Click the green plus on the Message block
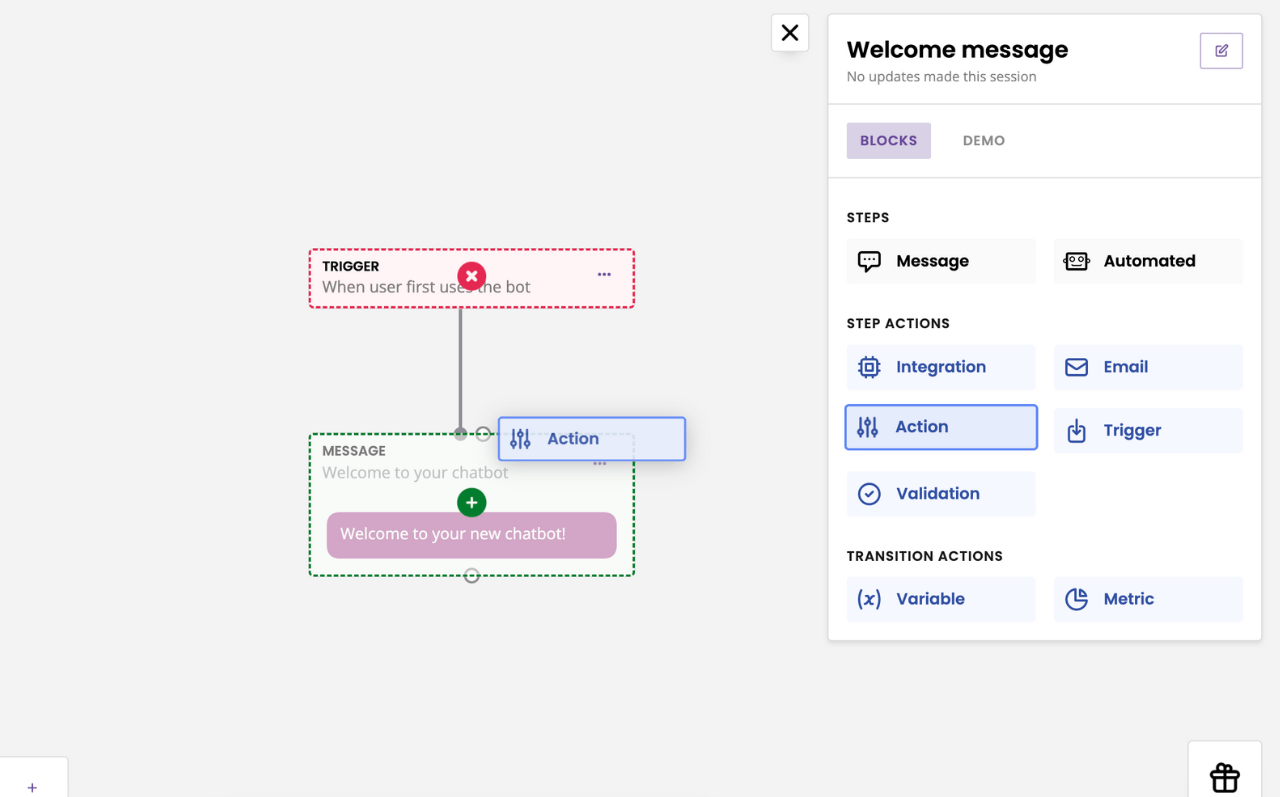This screenshot has width=1280, height=797. tap(471, 502)
